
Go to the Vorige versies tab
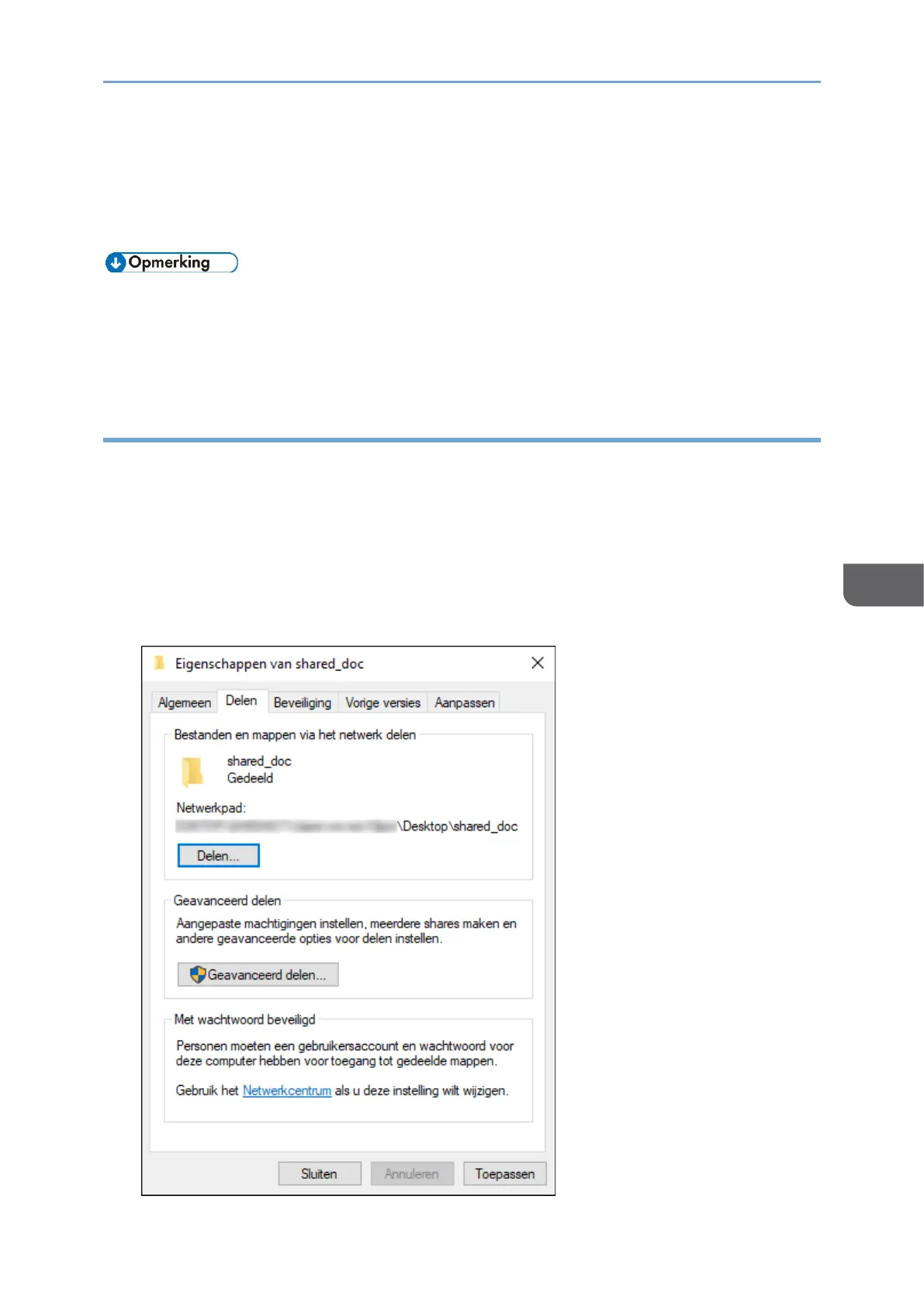tap(382, 702)
